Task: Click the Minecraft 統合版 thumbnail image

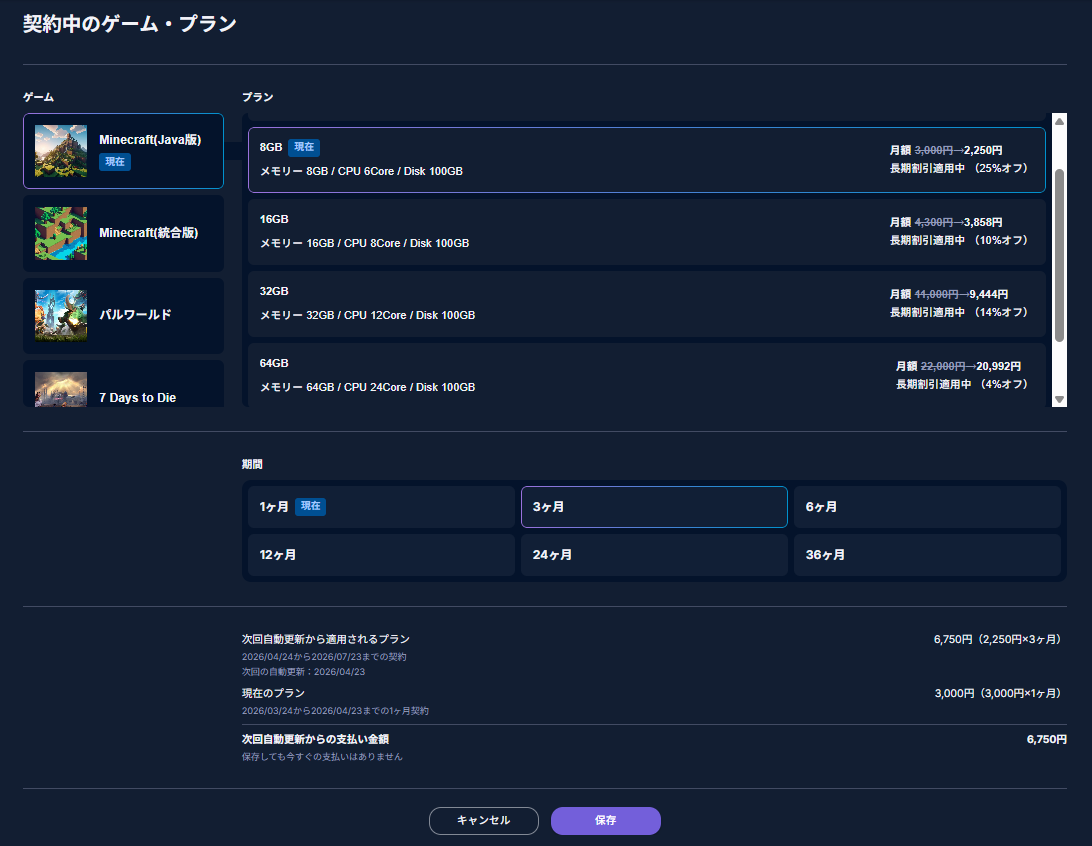Action: (61, 233)
